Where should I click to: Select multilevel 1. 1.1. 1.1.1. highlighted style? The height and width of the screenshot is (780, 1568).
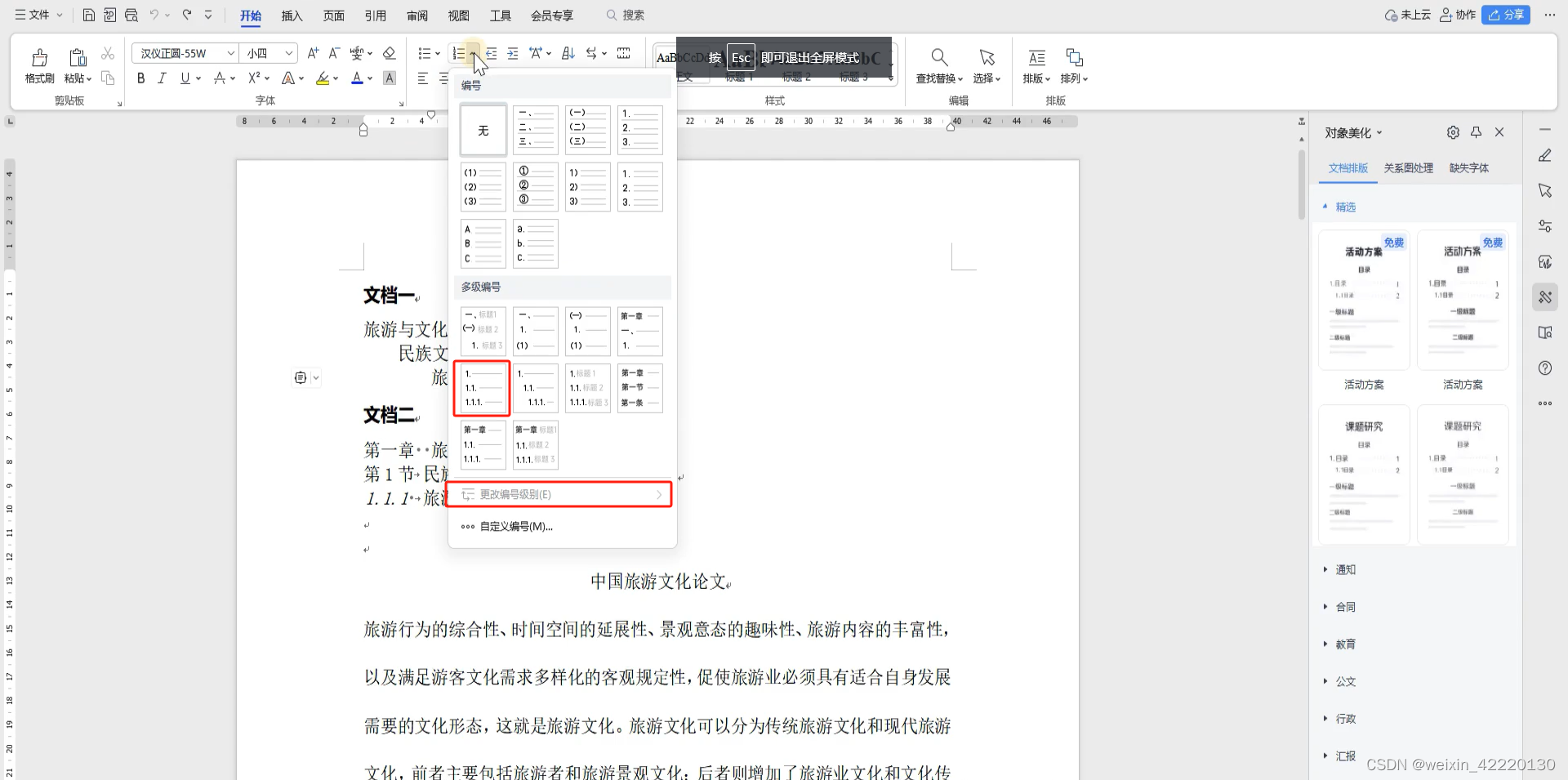(x=483, y=388)
